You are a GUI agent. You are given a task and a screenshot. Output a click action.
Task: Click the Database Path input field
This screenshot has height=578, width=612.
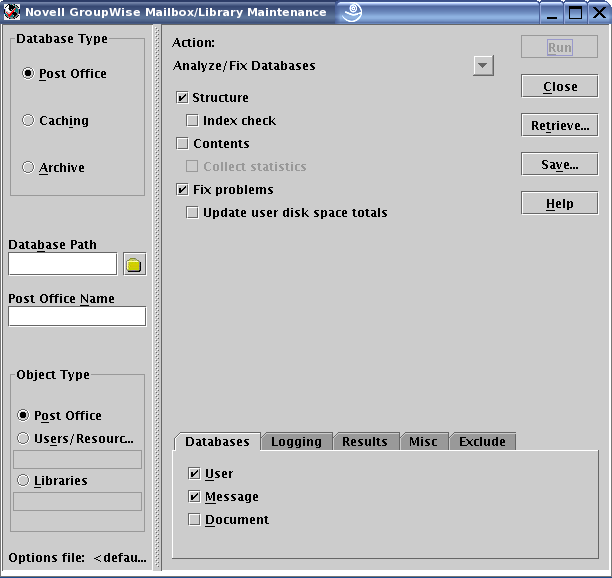(x=62, y=264)
